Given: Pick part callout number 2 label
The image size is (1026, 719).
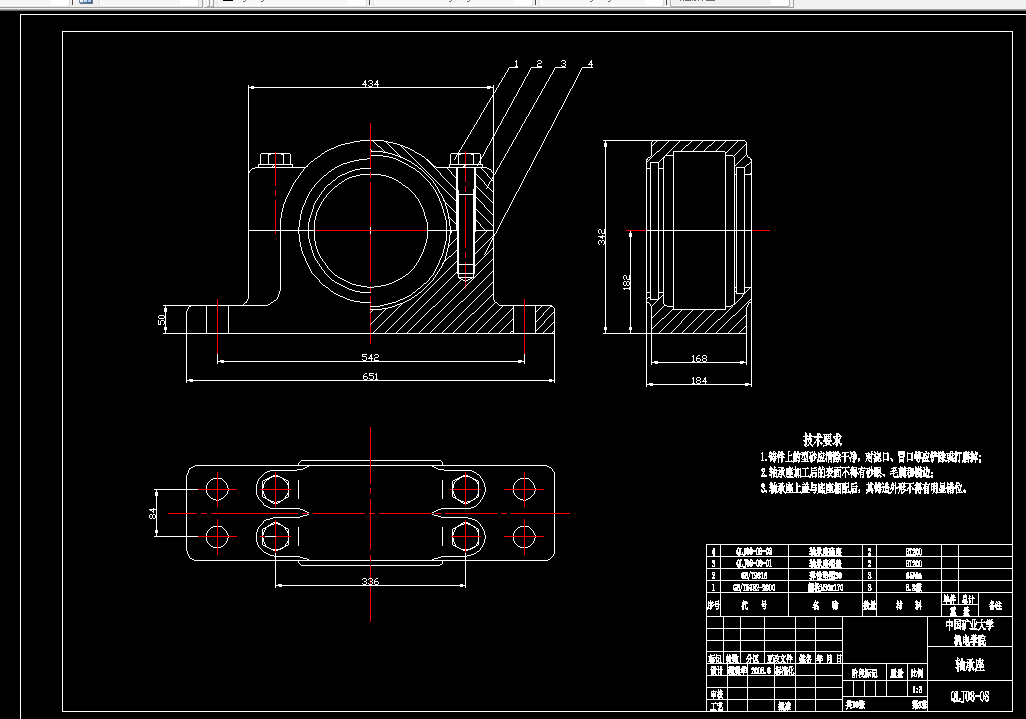Looking at the screenshot, I should click(x=539, y=63).
